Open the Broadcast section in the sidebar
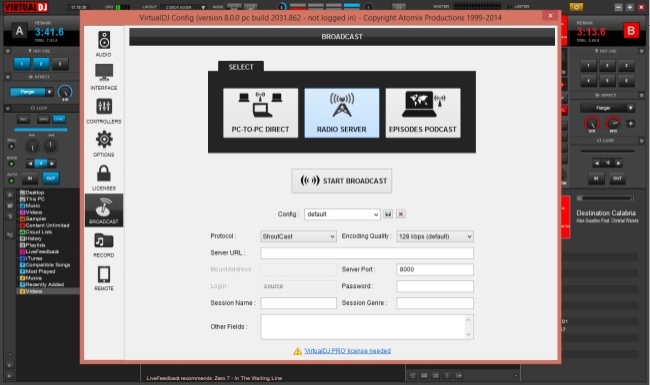 [104, 210]
